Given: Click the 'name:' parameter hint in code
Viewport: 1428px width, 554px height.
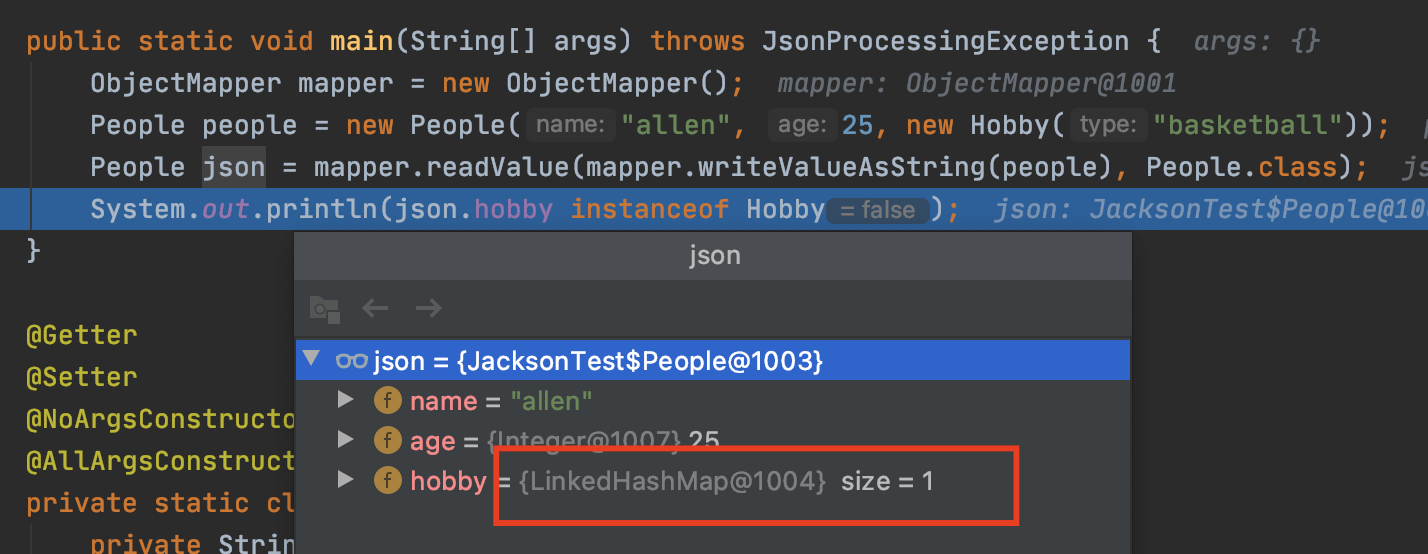Looking at the screenshot, I should tap(571, 125).
